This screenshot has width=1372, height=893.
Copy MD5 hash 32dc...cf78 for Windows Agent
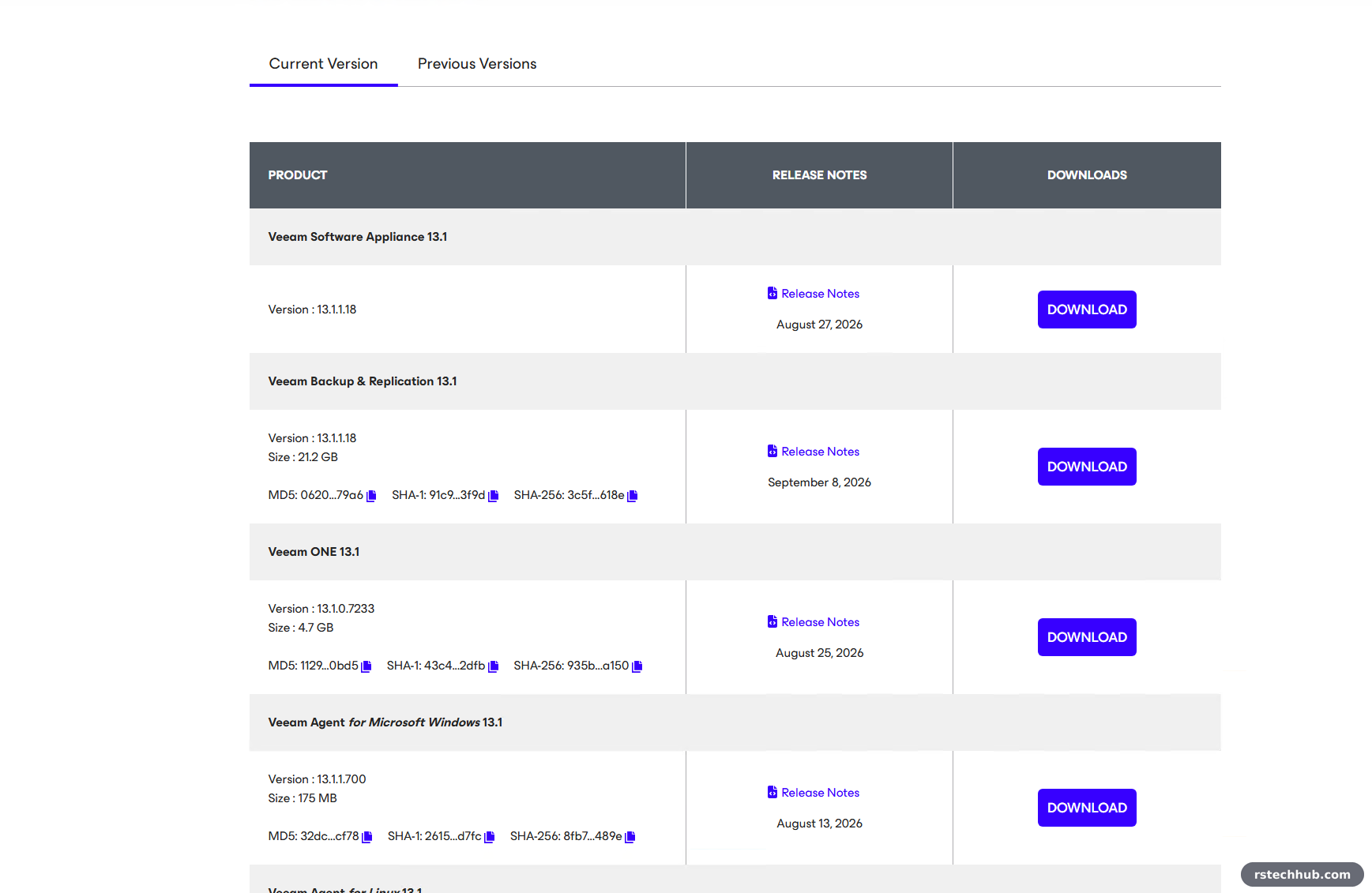(367, 837)
